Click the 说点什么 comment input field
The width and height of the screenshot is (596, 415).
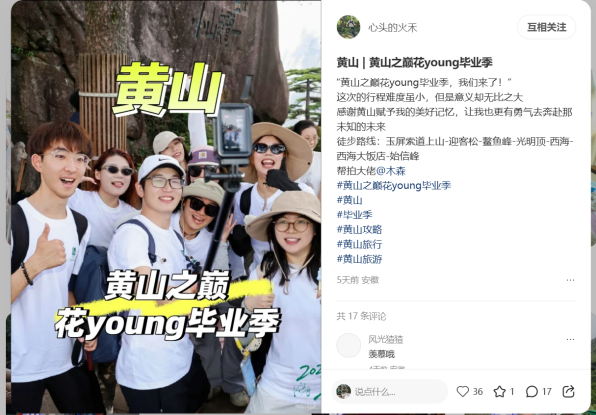pyautogui.click(x=390, y=391)
